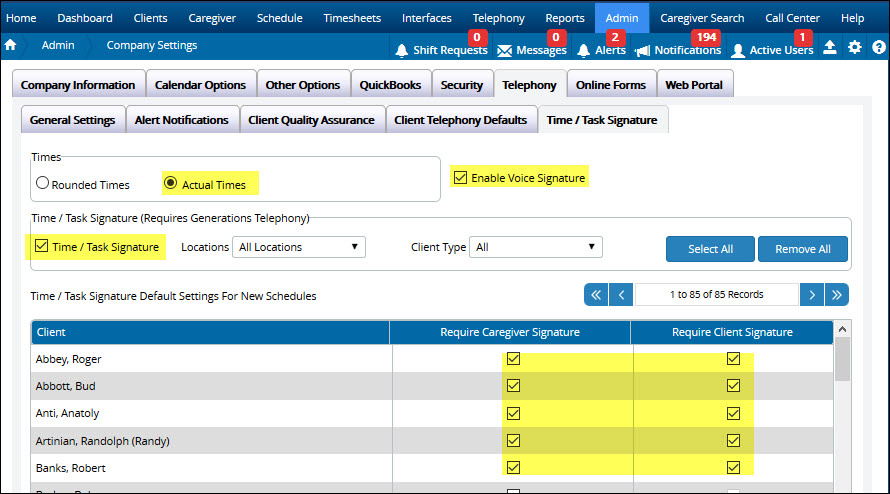890x494 pixels.
Task: Go to the home icon in breadcrumb
Action: coord(10,45)
